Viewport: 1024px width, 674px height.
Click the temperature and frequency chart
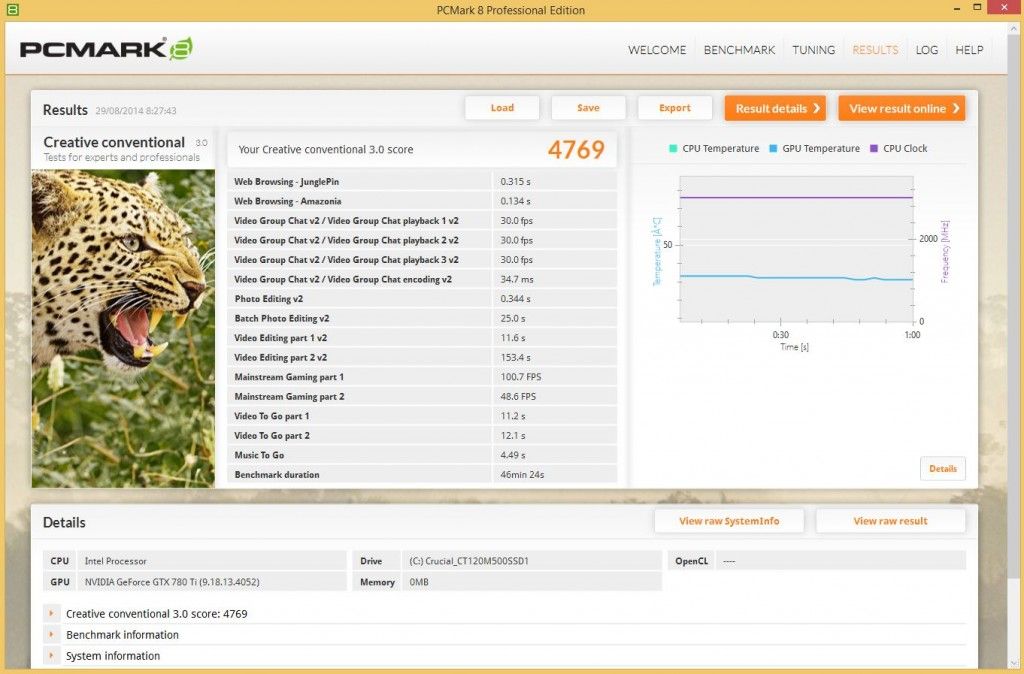(797, 249)
